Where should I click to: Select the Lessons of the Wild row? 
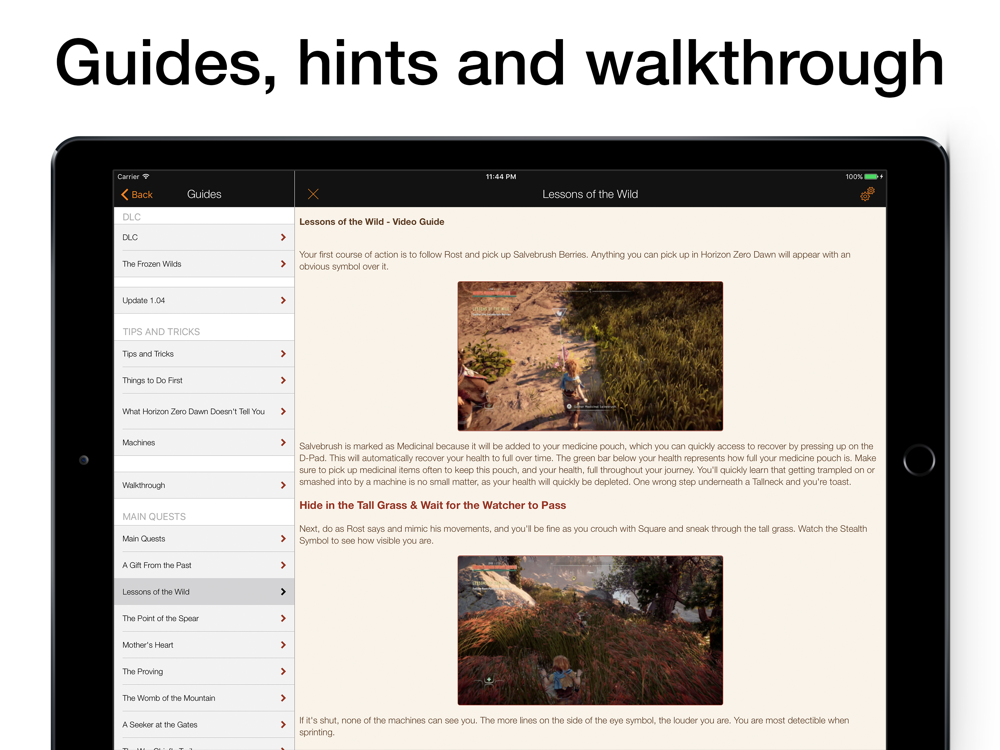[x=204, y=592]
